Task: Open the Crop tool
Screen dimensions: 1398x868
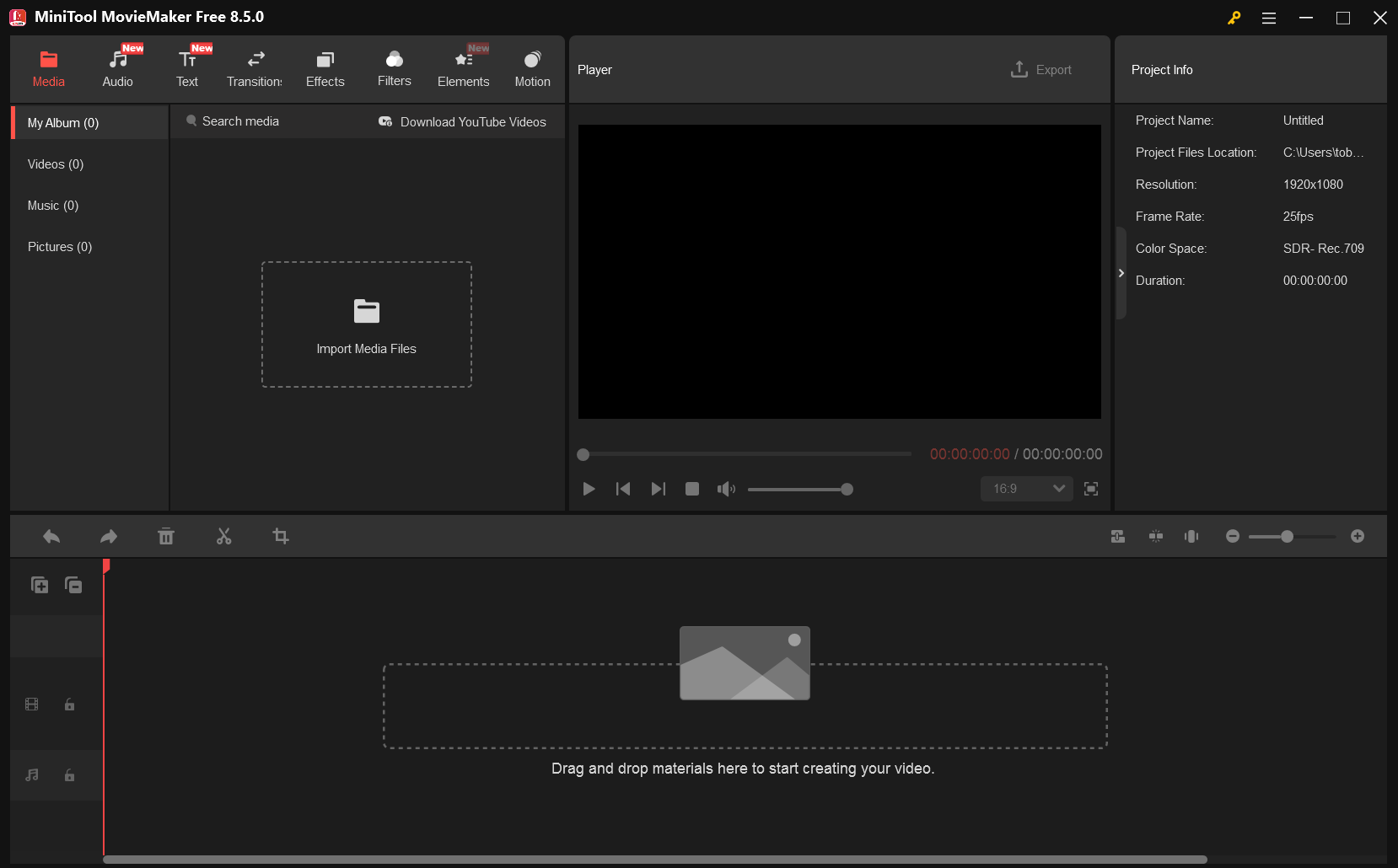Action: point(280,536)
